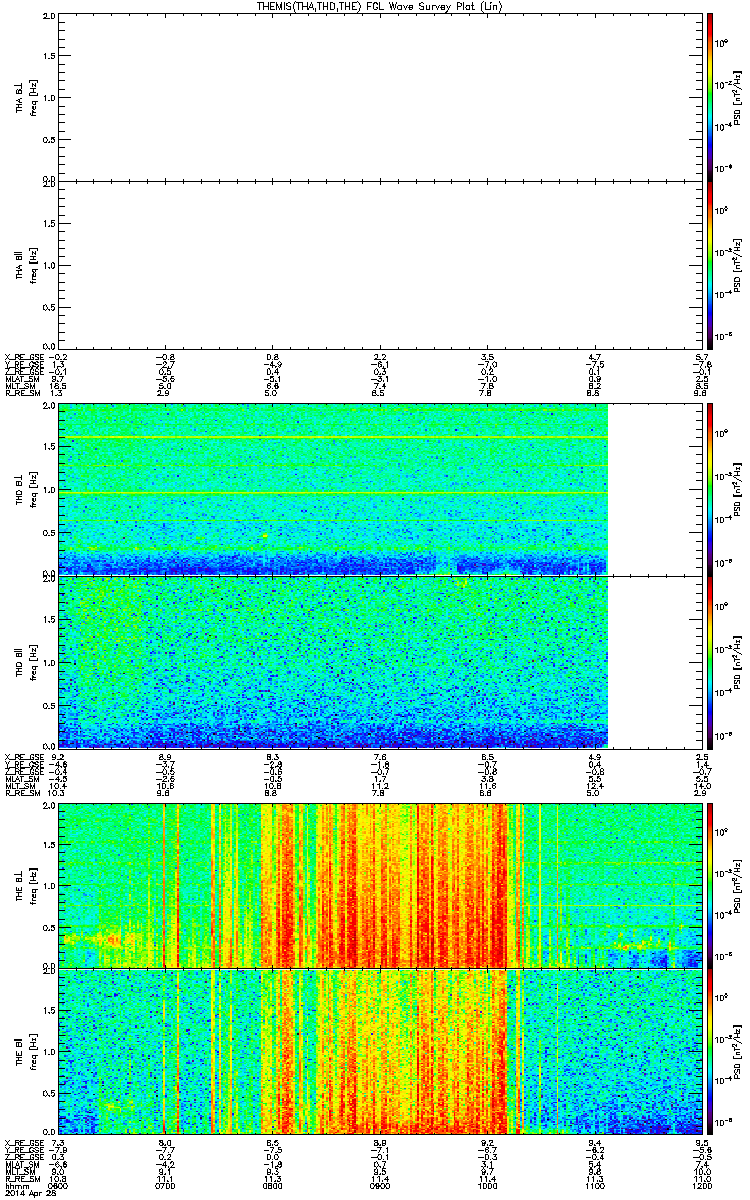Viewport: 750px width, 1200px height.
Task: Click the empty THA B-perpendicular panel
Action: tap(380, 96)
